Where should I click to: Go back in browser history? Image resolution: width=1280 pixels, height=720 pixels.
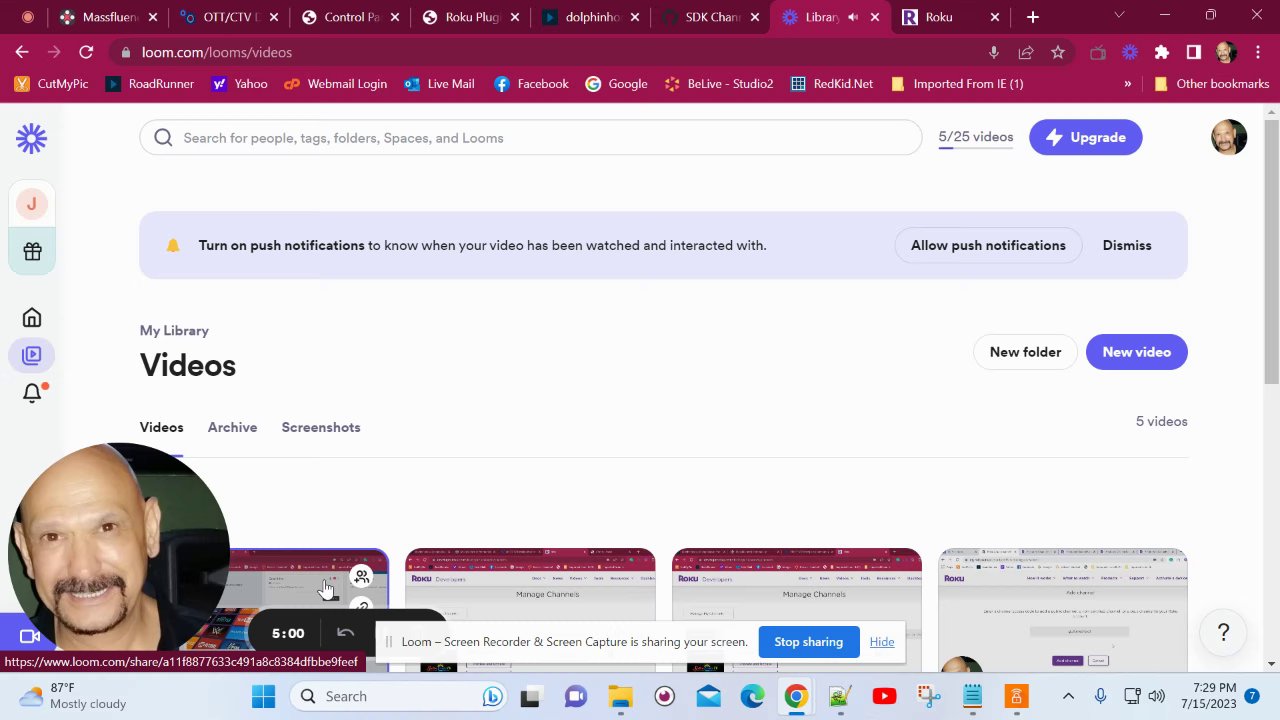coord(22,52)
